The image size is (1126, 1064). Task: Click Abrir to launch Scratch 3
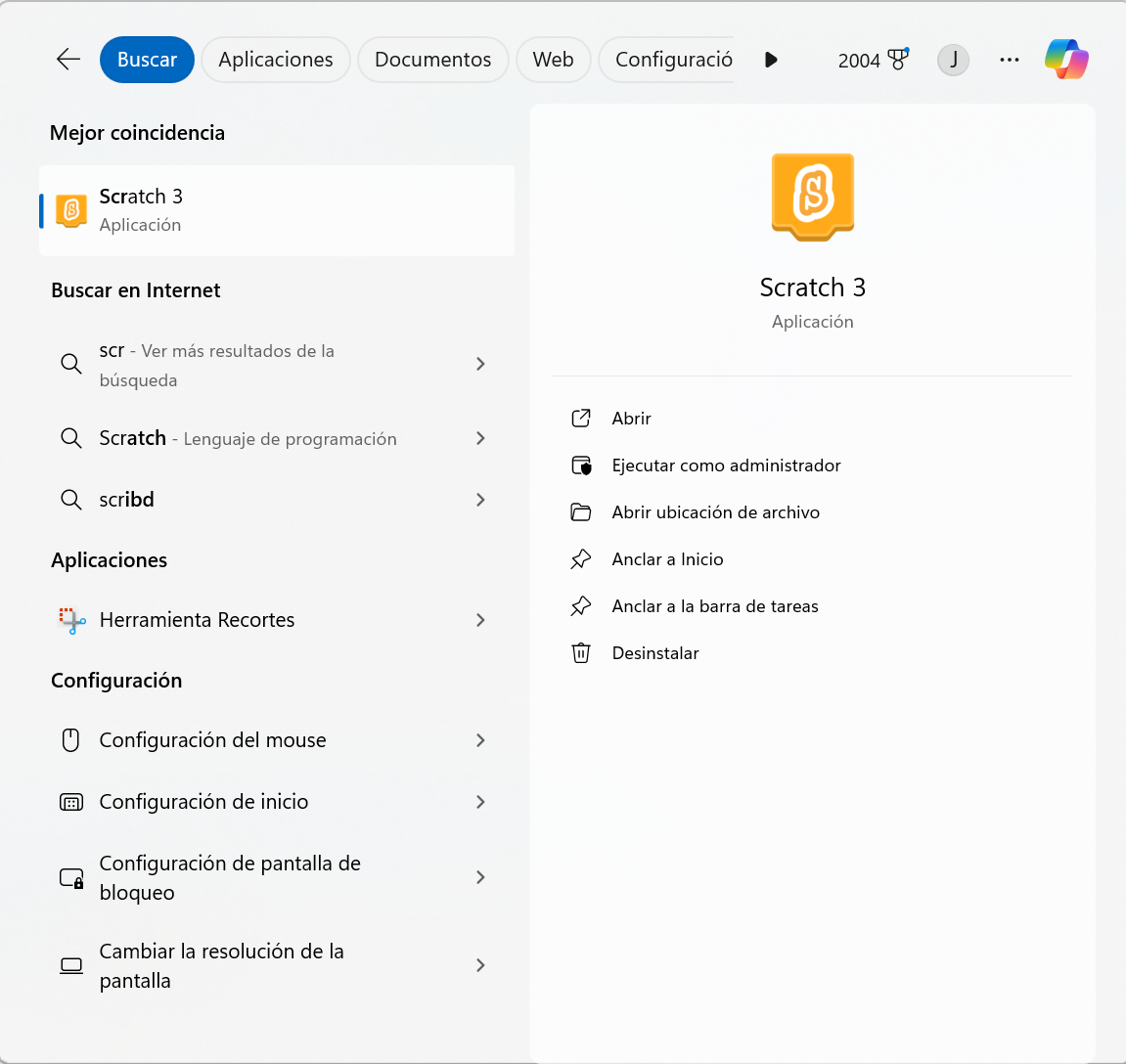(631, 419)
